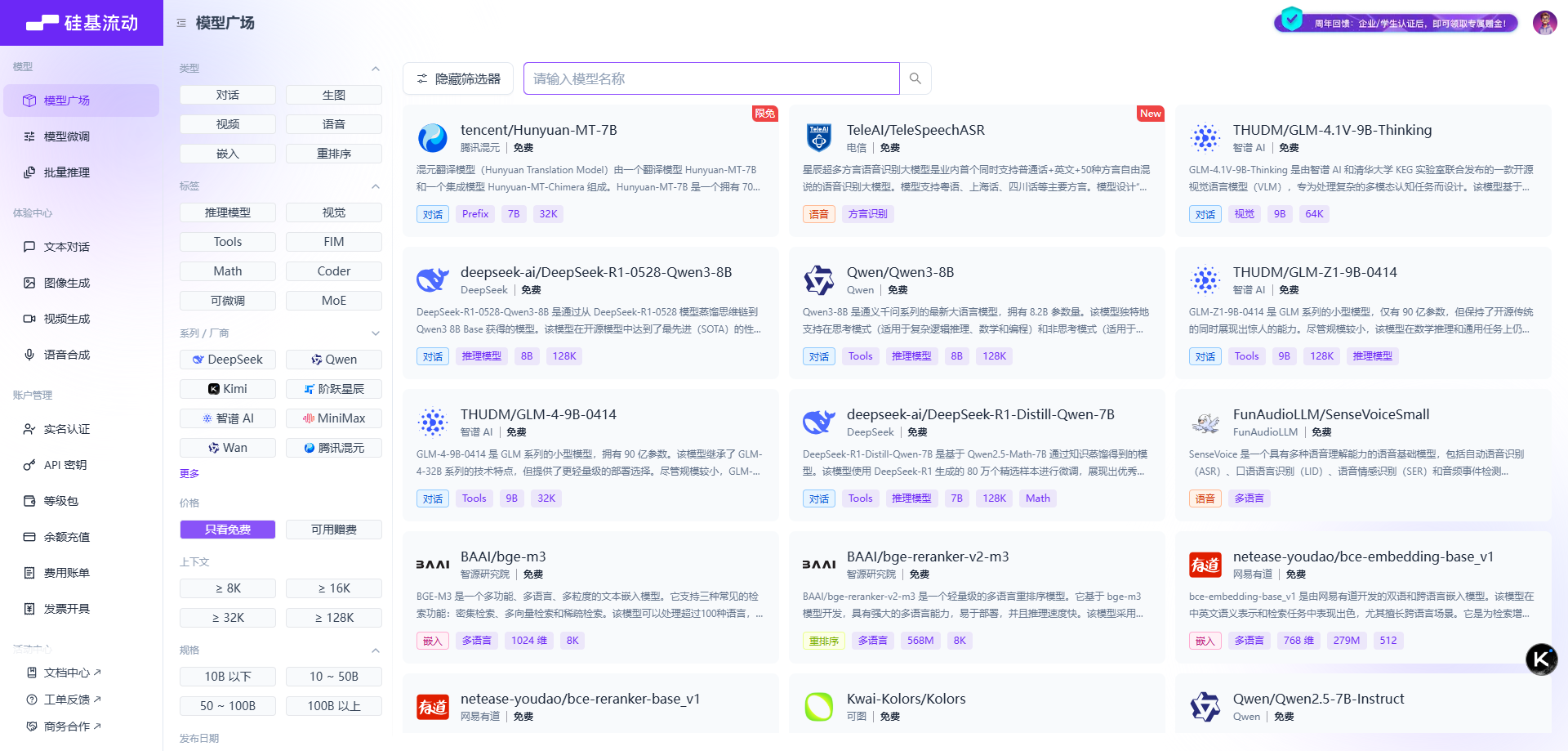Viewport: 1568px width, 751px height.
Task: Collapse the 规格 filter section
Action: (376, 650)
